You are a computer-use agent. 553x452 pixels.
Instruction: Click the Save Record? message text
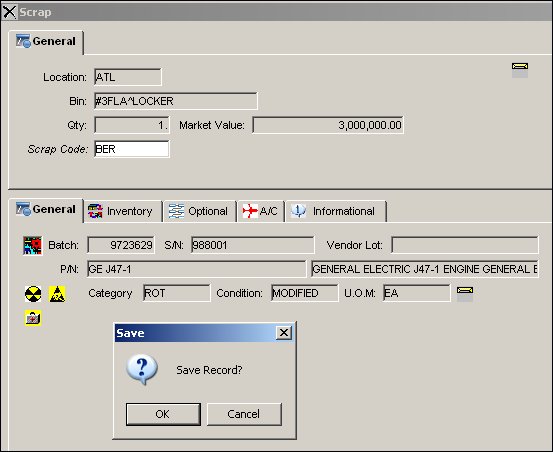click(x=209, y=370)
